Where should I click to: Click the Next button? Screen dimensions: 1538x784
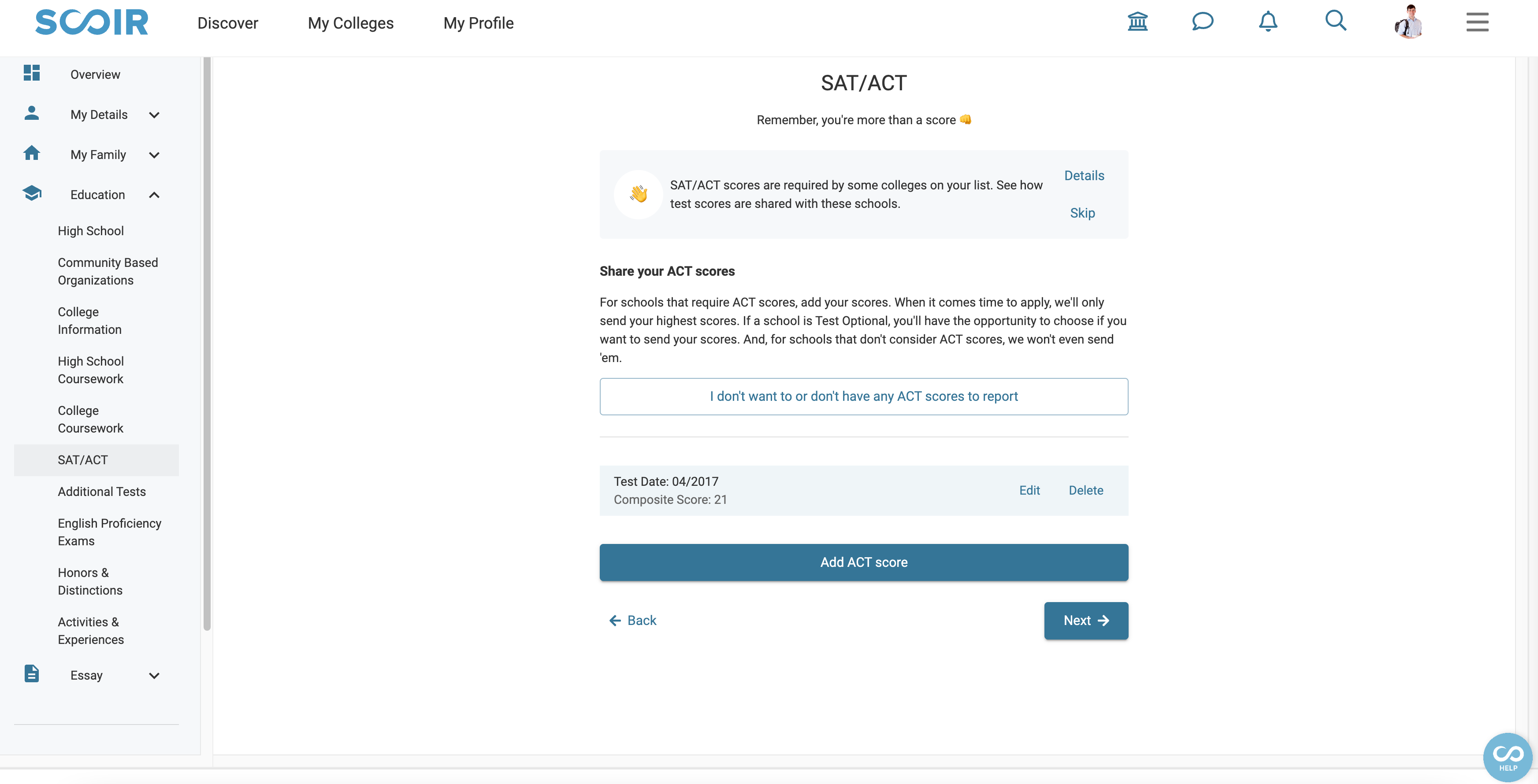pos(1086,621)
